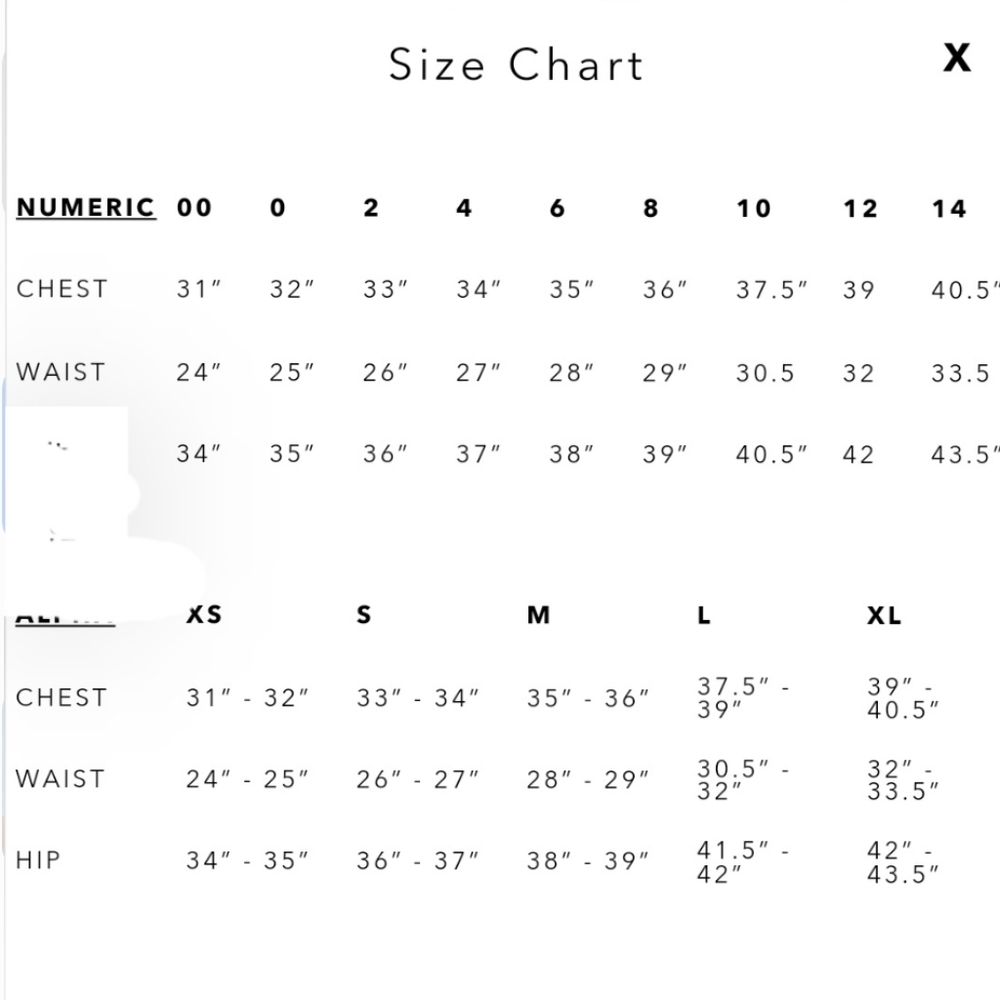Click the L alpha size header
Image resolution: width=1000 pixels, height=1000 pixels.
703,615
